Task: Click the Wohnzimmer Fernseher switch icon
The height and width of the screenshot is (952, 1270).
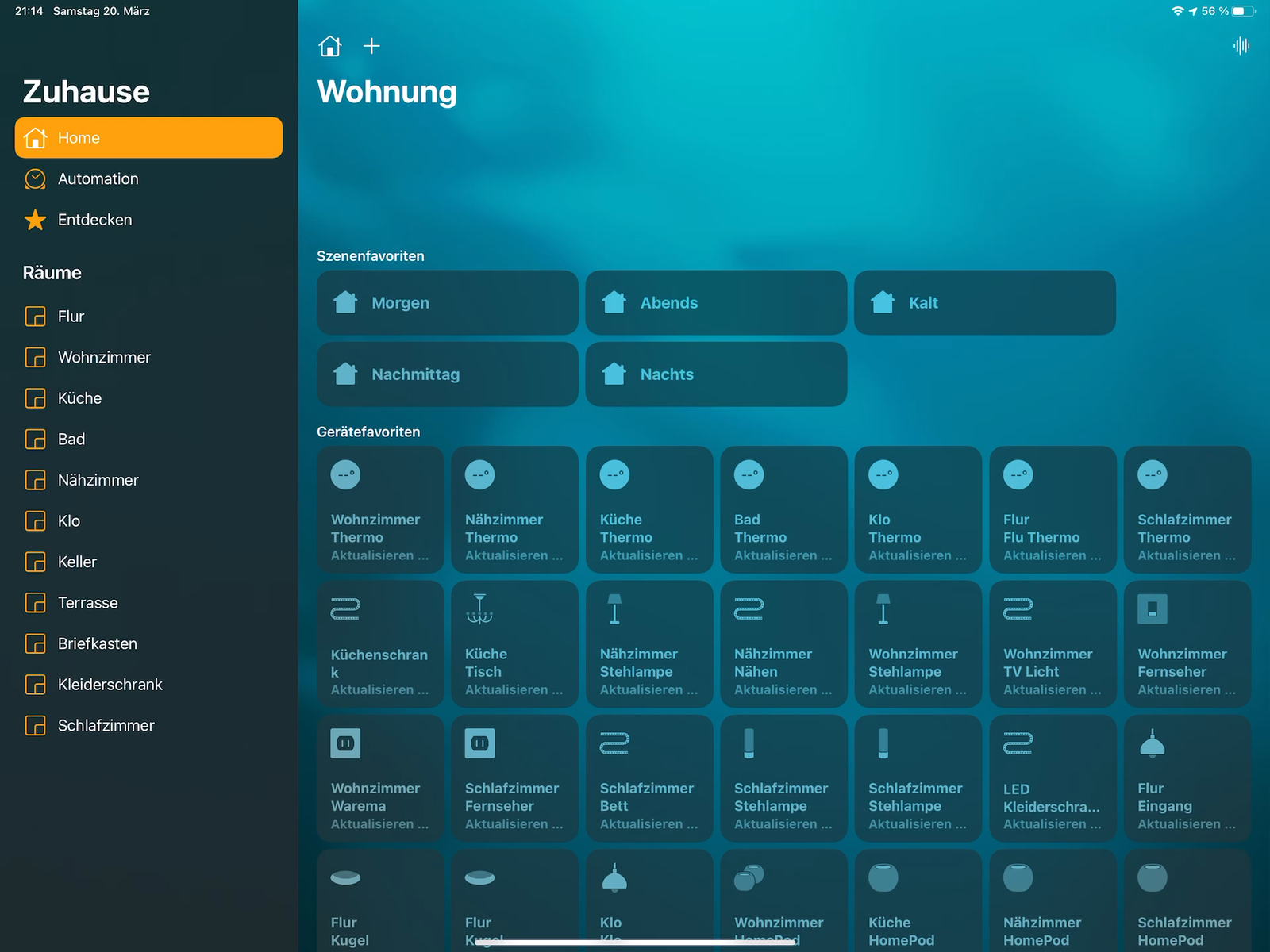Action: (x=1153, y=609)
